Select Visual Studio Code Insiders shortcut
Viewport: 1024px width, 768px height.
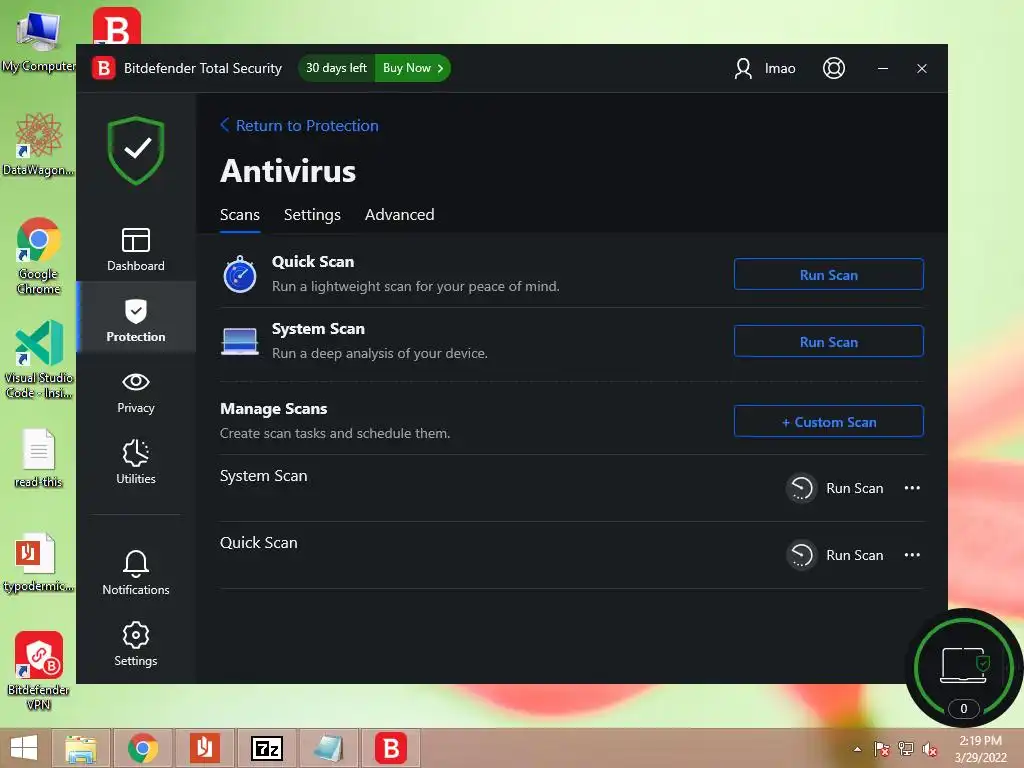coord(39,359)
